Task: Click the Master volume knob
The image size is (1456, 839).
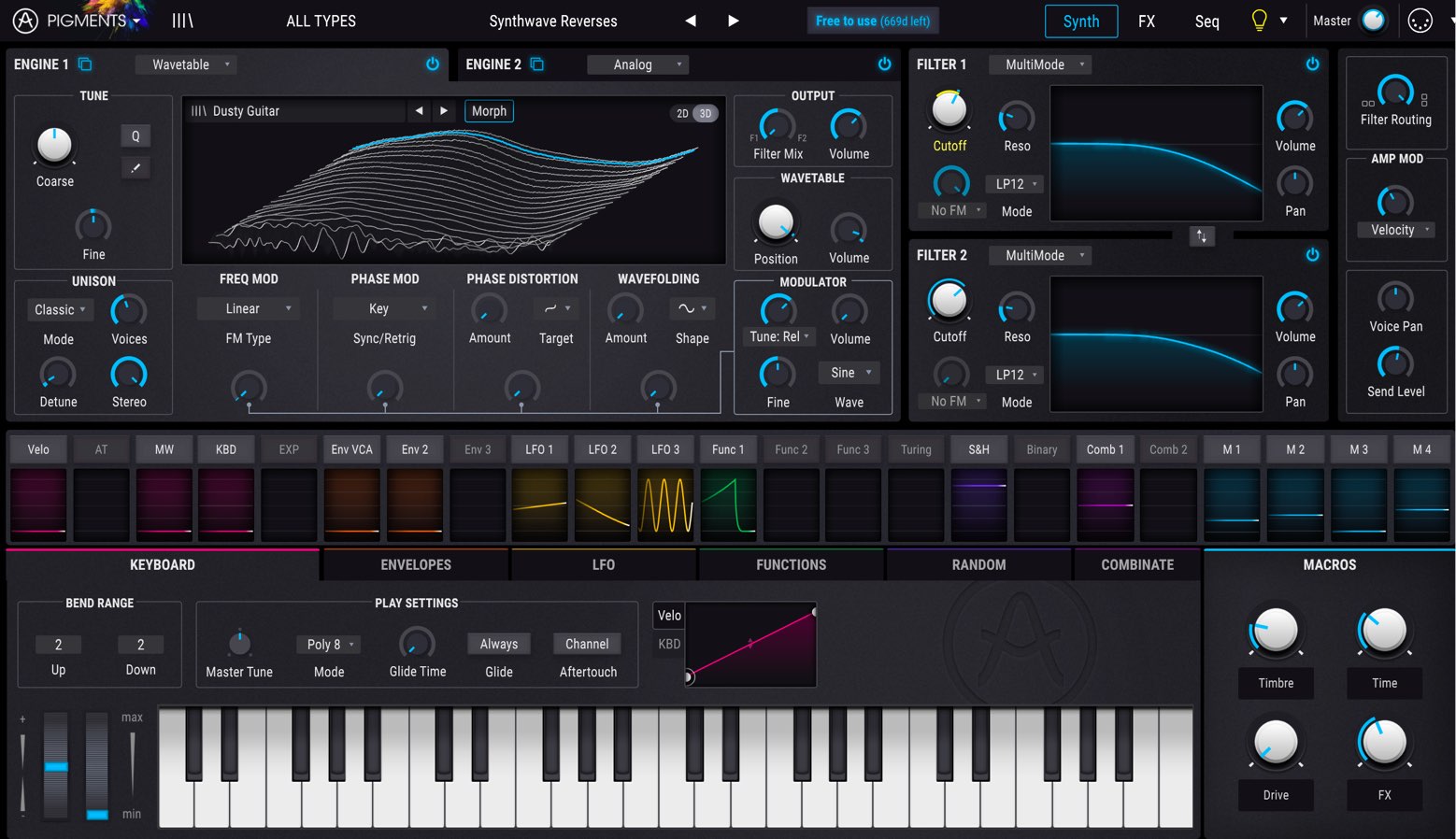Action: coord(1374,21)
